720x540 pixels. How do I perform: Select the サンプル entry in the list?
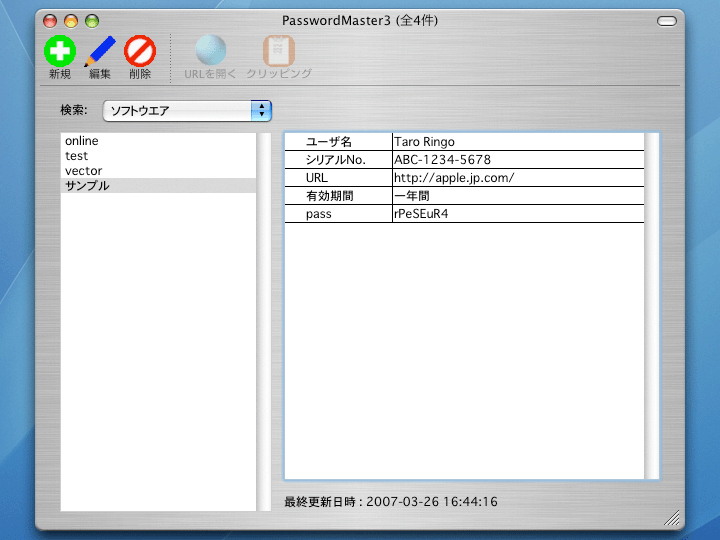click(158, 186)
